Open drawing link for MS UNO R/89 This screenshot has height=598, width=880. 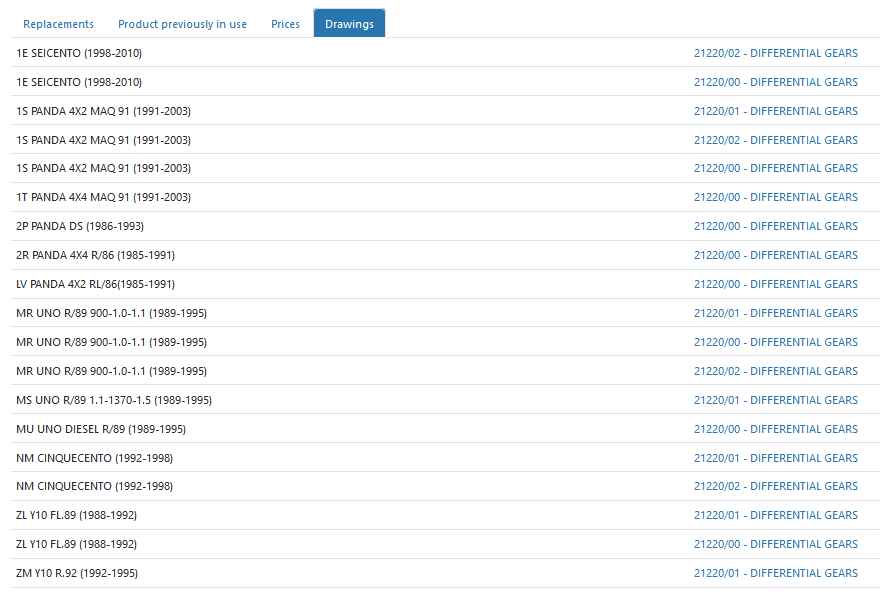click(775, 400)
